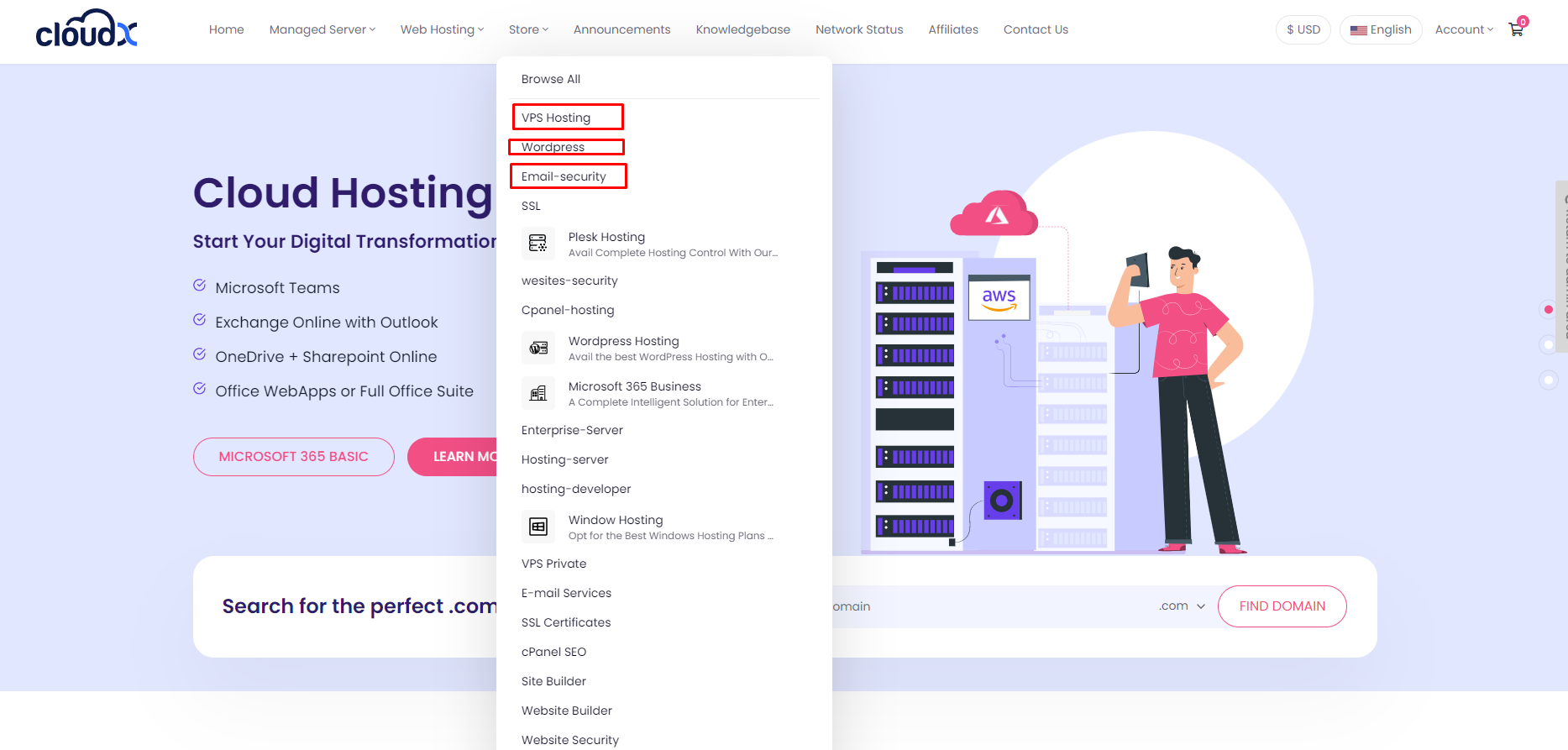Click the Wordpress Hosting icon

538,348
